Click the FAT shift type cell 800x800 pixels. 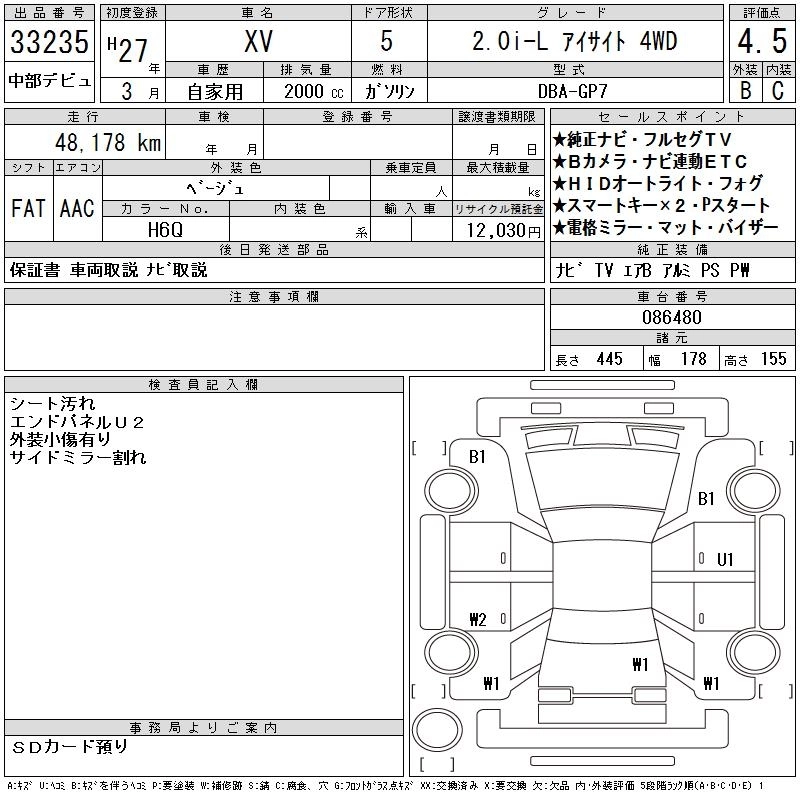pyautogui.click(x=28, y=208)
